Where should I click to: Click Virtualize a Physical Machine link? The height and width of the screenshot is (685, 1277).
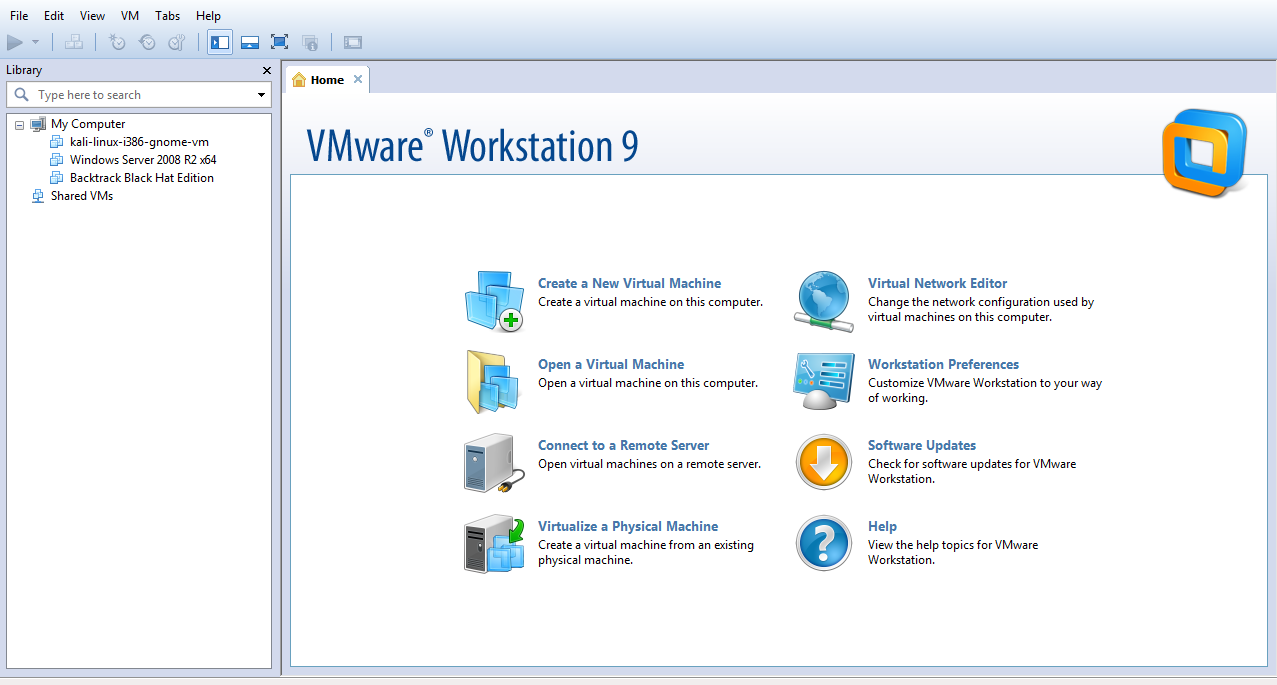(x=628, y=526)
